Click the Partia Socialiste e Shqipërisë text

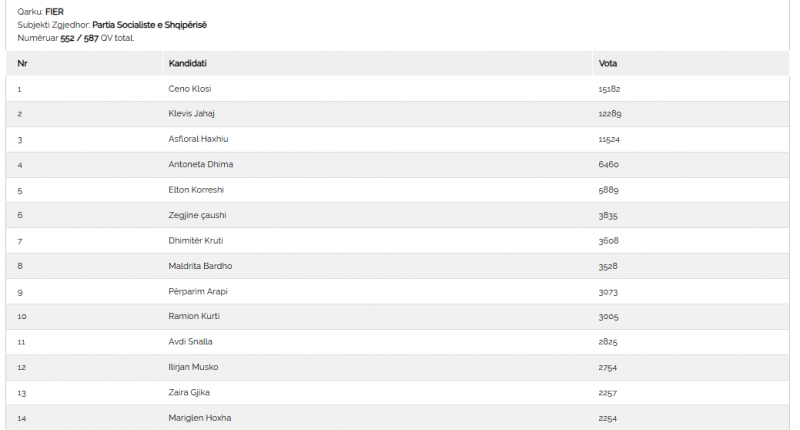coord(149,25)
